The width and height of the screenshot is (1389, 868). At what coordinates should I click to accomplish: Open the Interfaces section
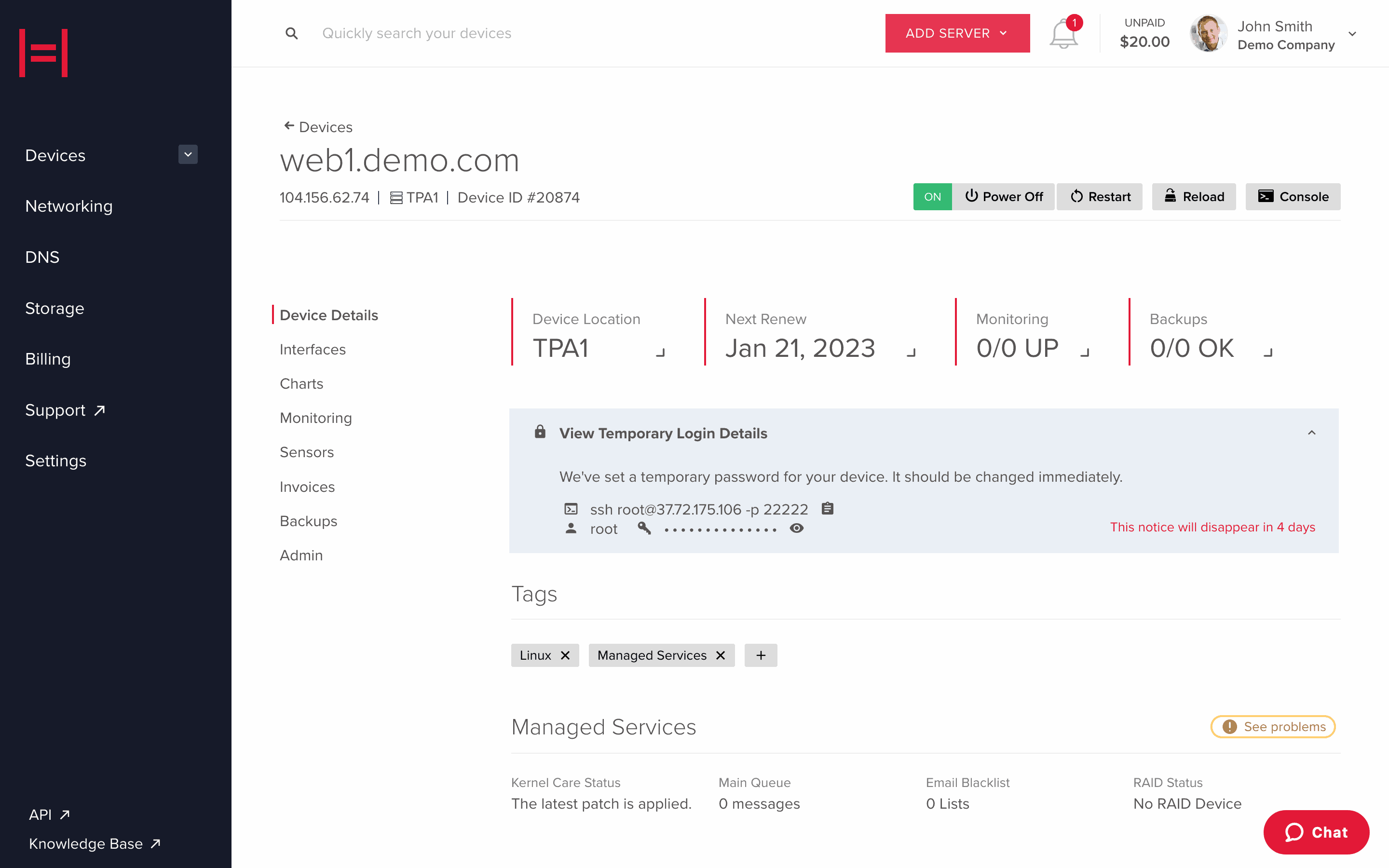(312, 349)
